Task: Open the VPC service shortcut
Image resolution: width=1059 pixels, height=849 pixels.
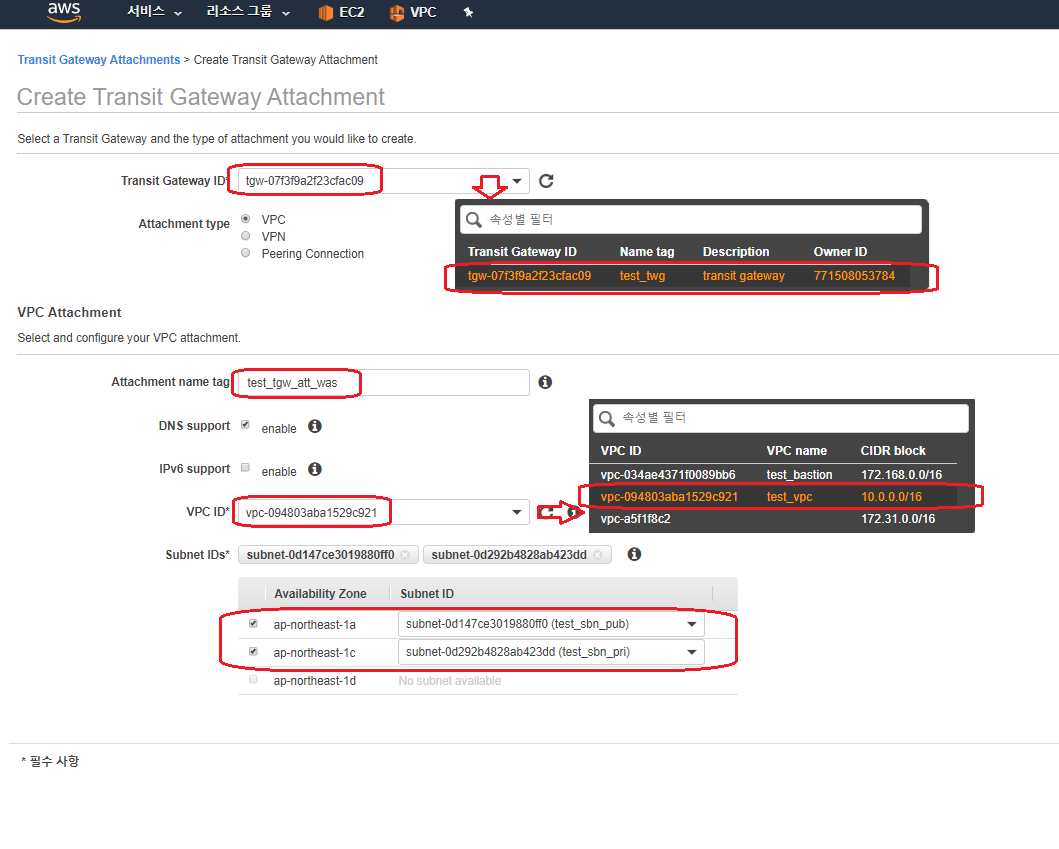Action: tap(413, 12)
